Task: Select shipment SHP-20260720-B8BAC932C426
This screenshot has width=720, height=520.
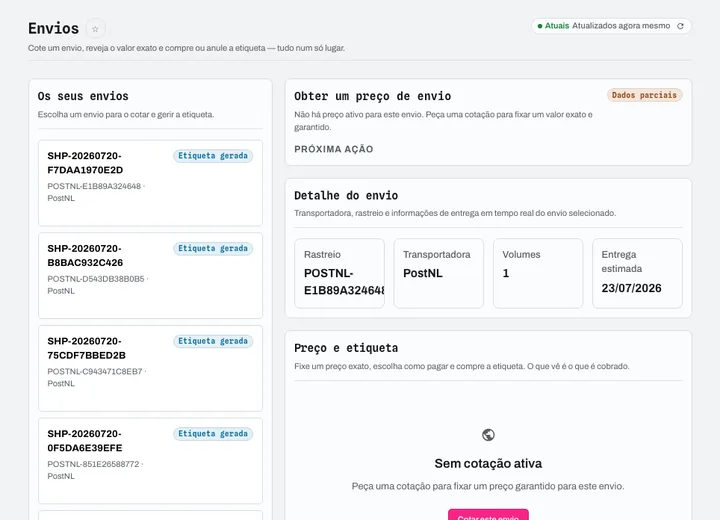Action: [150, 276]
